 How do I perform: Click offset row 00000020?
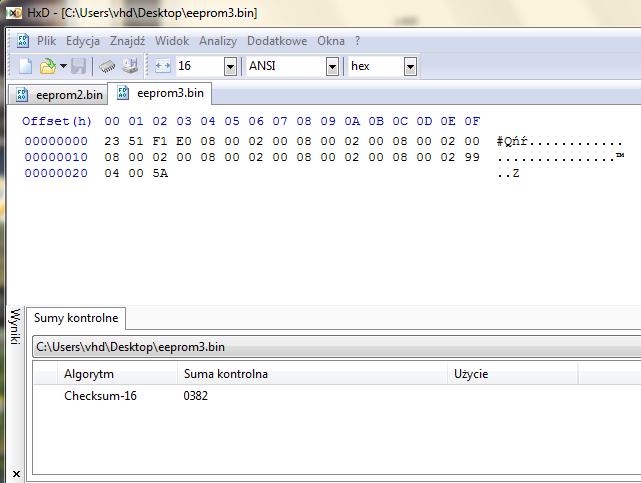click(56, 173)
